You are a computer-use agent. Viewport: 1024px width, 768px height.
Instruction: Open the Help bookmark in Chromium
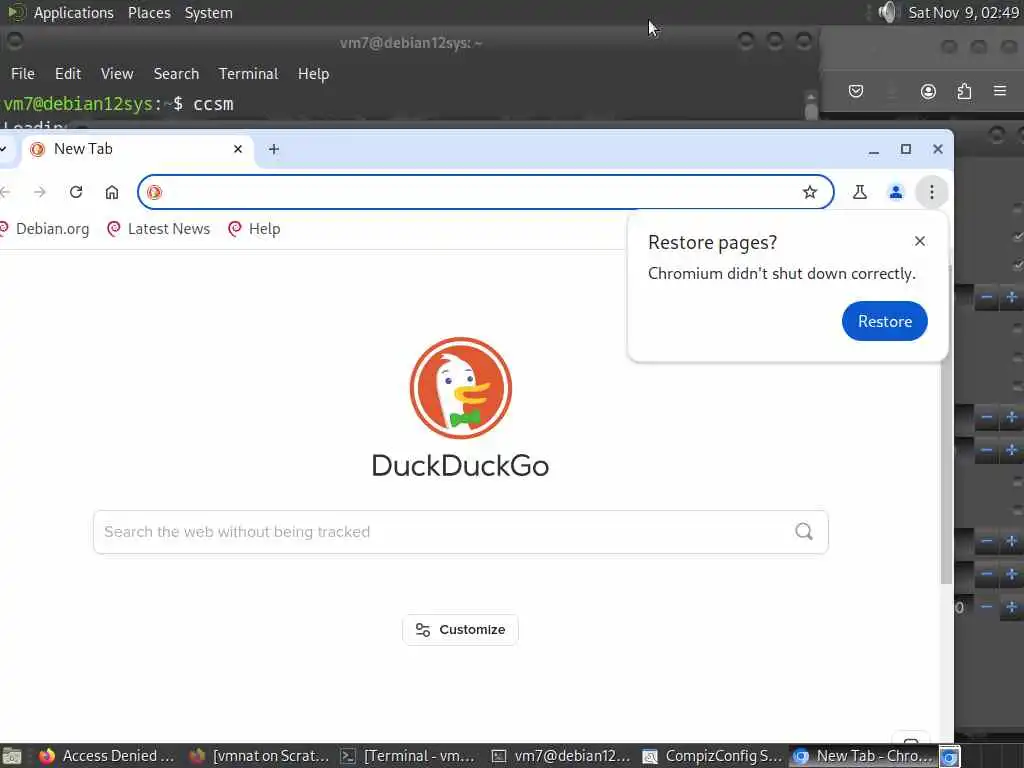(254, 229)
